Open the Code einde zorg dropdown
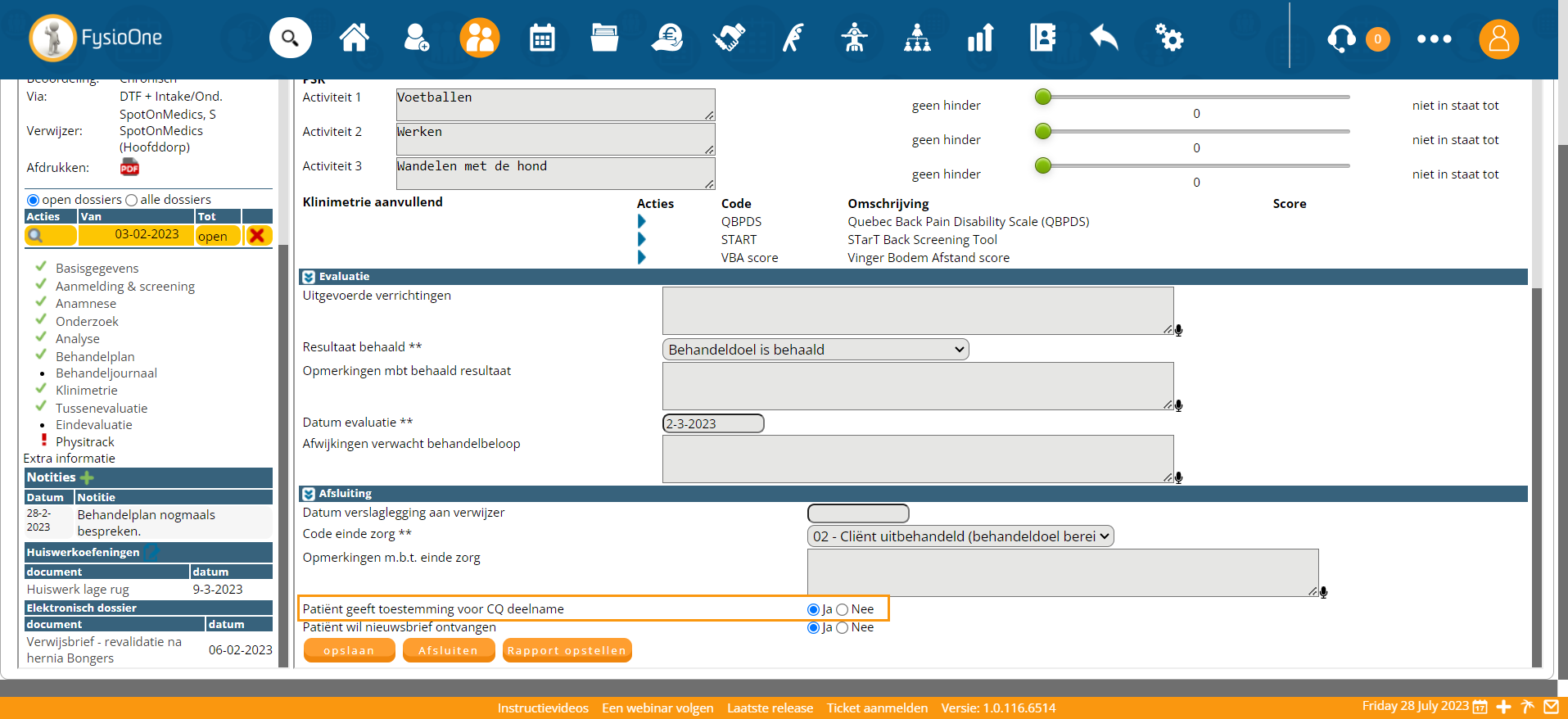Screen dimensions: 1568x719 [960, 536]
